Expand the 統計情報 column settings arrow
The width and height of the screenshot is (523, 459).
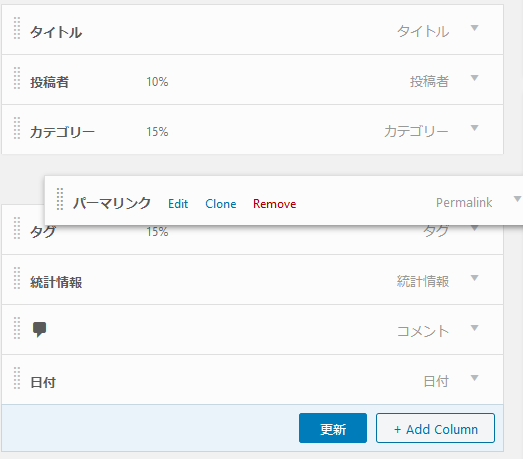[474, 278]
